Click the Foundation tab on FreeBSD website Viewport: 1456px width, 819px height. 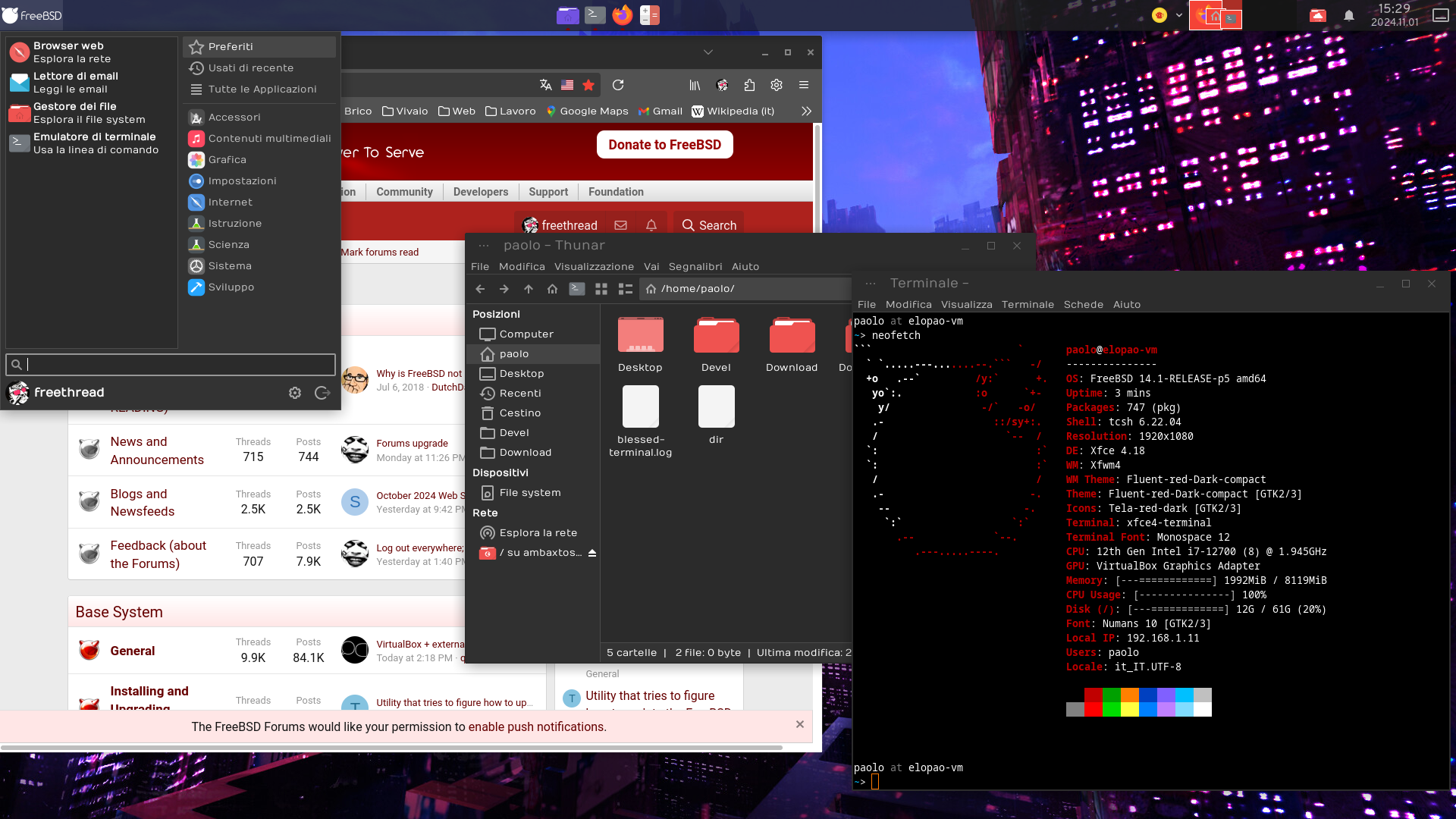click(616, 191)
